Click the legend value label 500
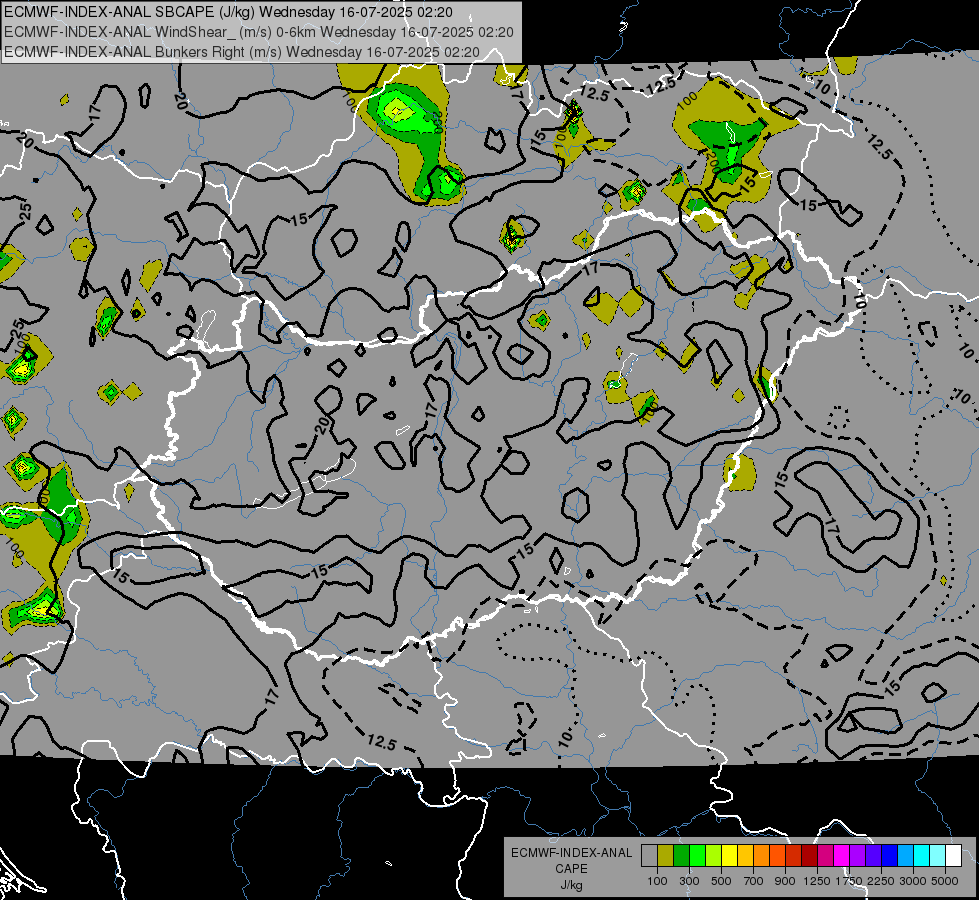Image resolution: width=979 pixels, height=900 pixels. click(721, 882)
